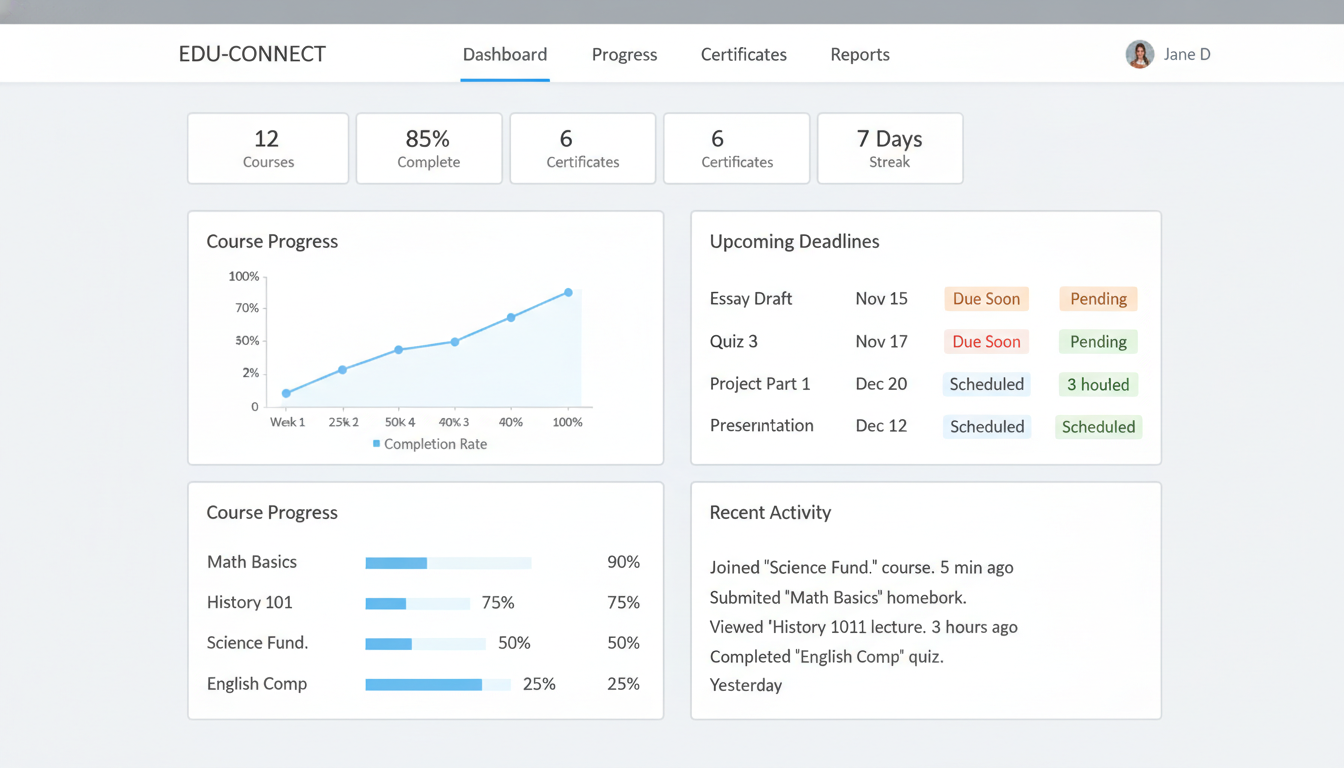Open the 12 Courses stat card

268,148
